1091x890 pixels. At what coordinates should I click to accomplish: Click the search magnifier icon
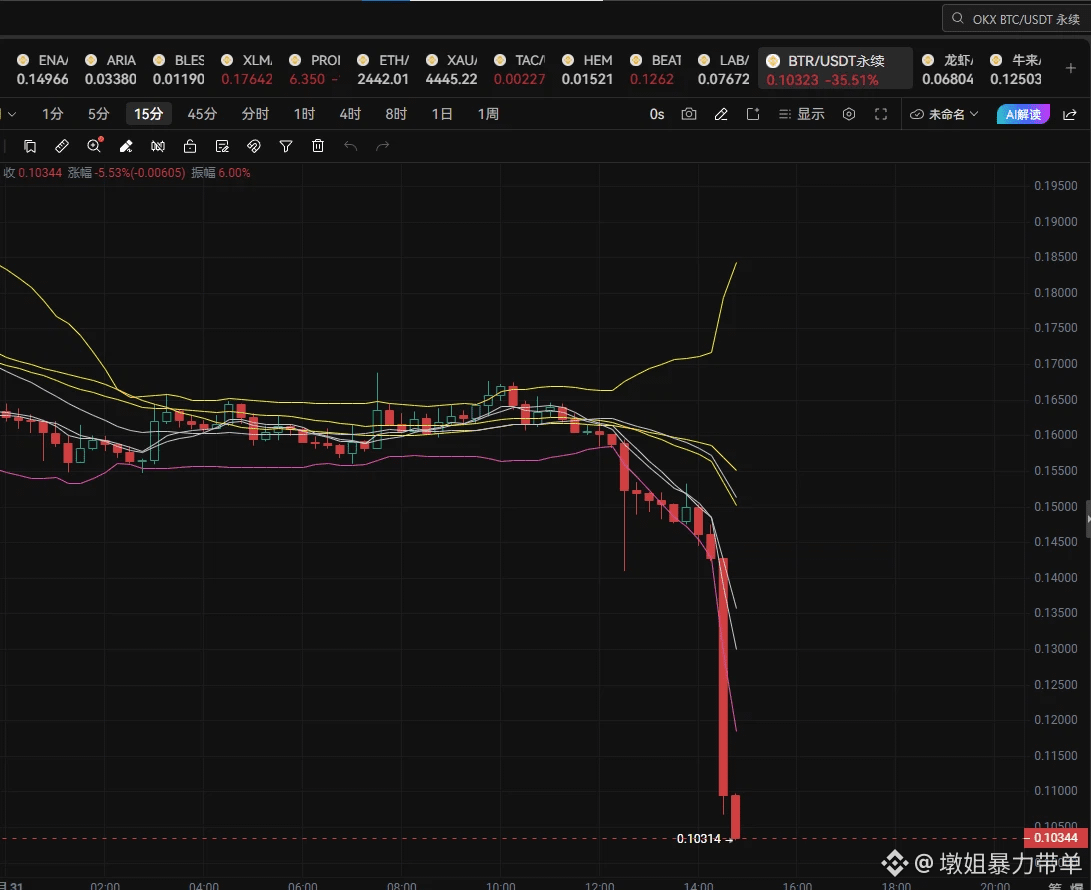(958, 18)
